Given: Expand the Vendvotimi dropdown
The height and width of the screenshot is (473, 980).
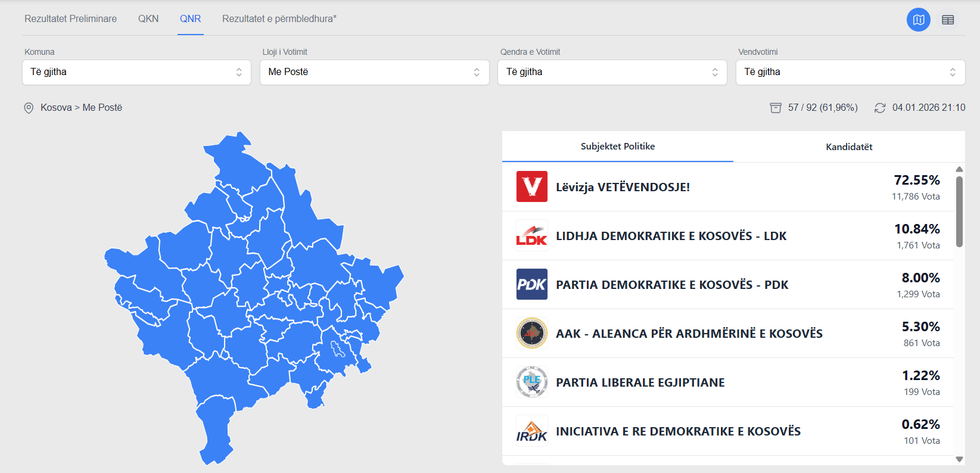Looking at the screenshot, I should [x=849, y=72].
